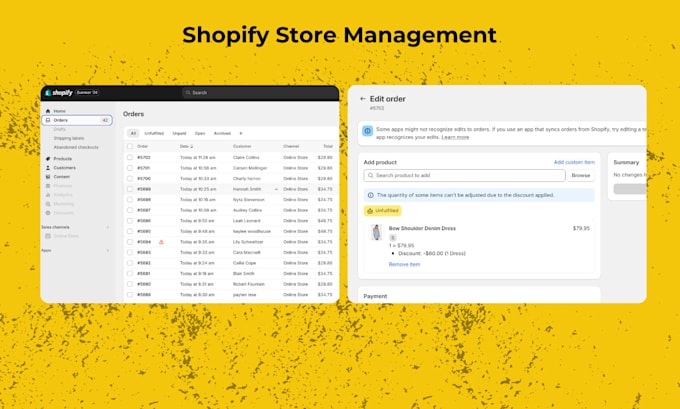The height and width of the screenshot is (409, 680).
Task: Check the box for Blair Smith's order
Action: [x=130, y=274]
